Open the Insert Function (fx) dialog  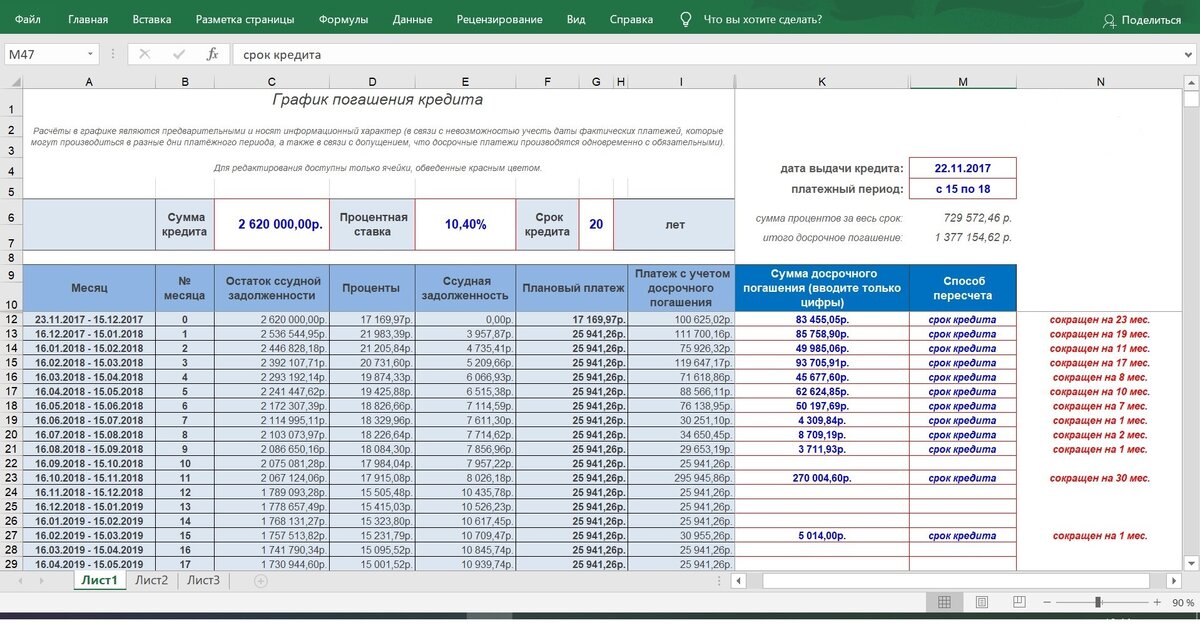pos(212,54)
